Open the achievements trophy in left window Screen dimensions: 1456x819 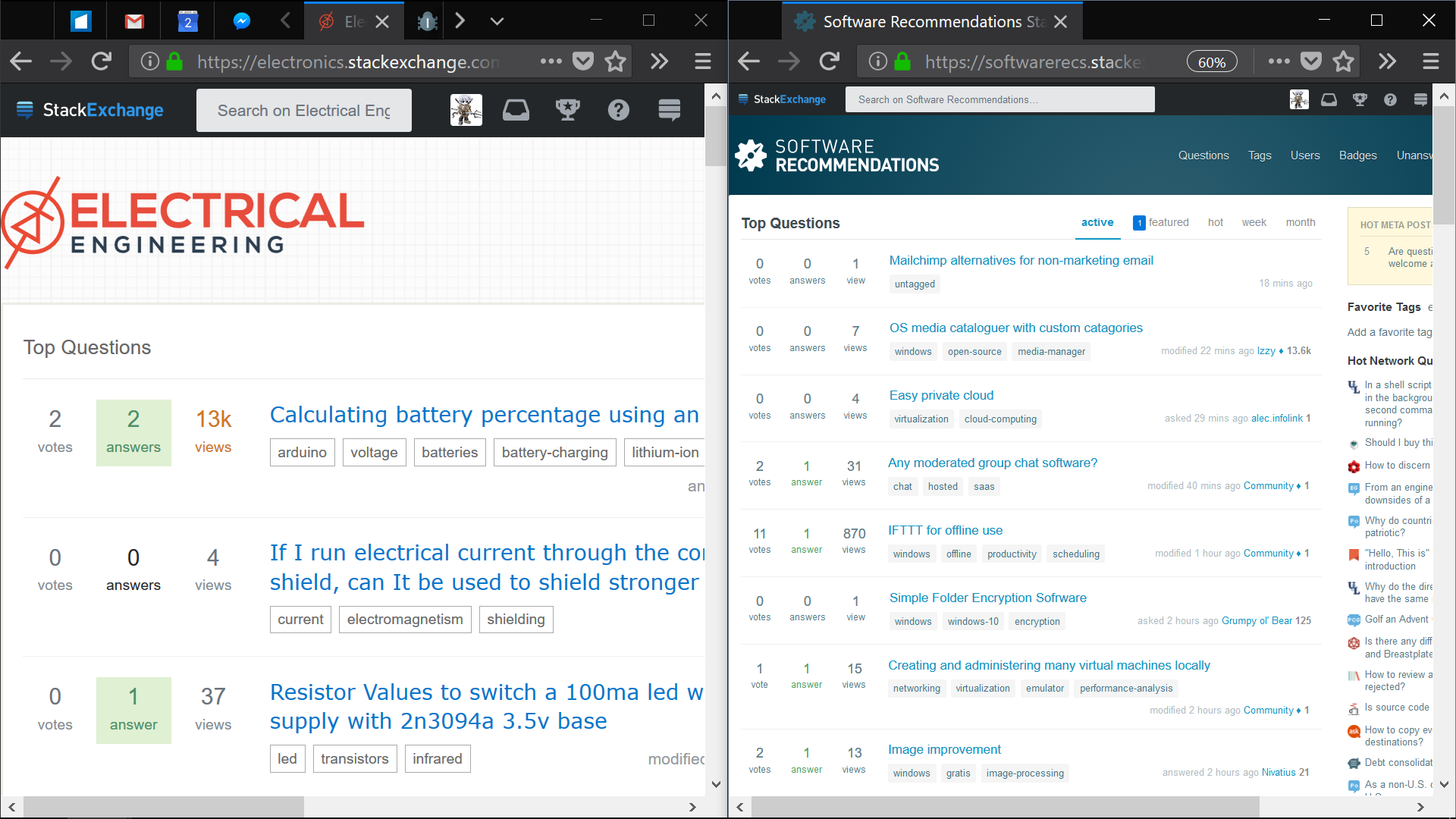tap(567, 111)
